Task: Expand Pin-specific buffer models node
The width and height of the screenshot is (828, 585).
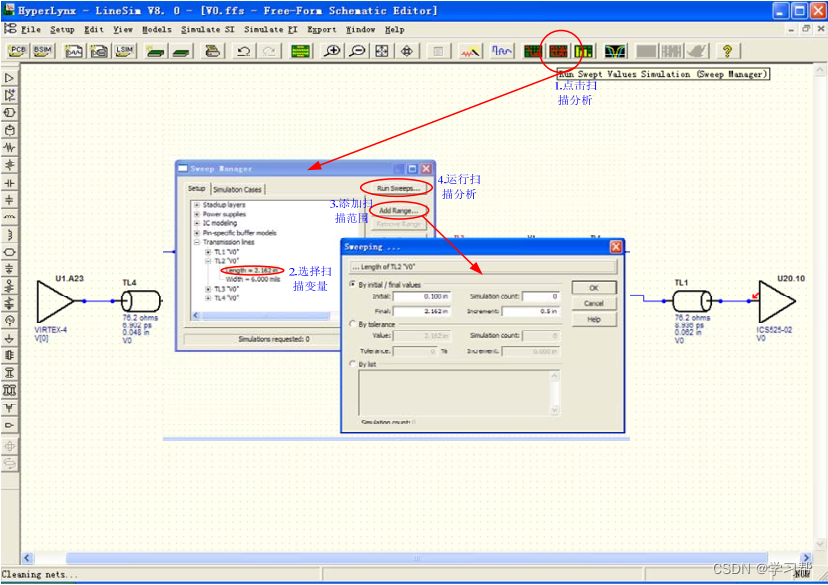Action: click(x=196, y=232)
